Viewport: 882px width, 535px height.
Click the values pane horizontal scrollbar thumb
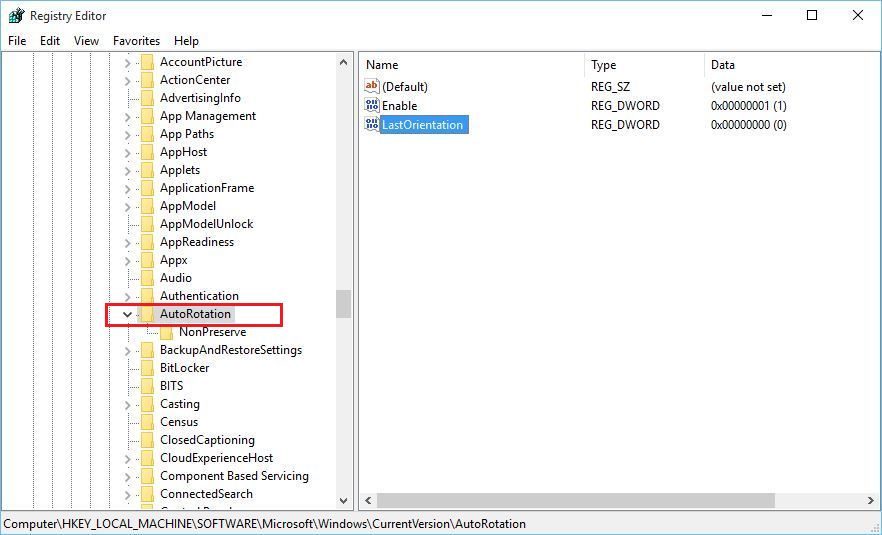click(x=576, y=500)
